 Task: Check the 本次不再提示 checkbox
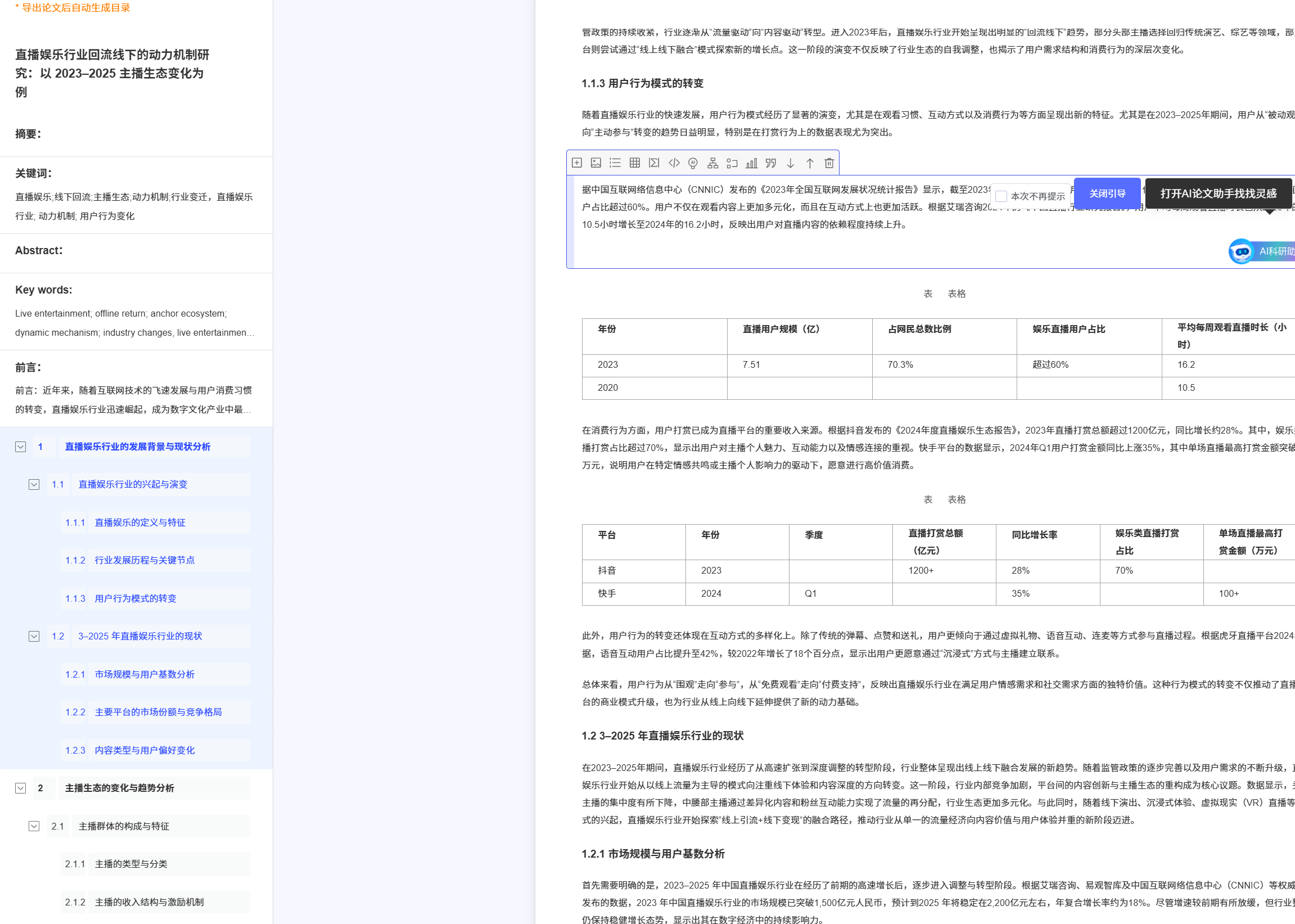[1001, 196]
